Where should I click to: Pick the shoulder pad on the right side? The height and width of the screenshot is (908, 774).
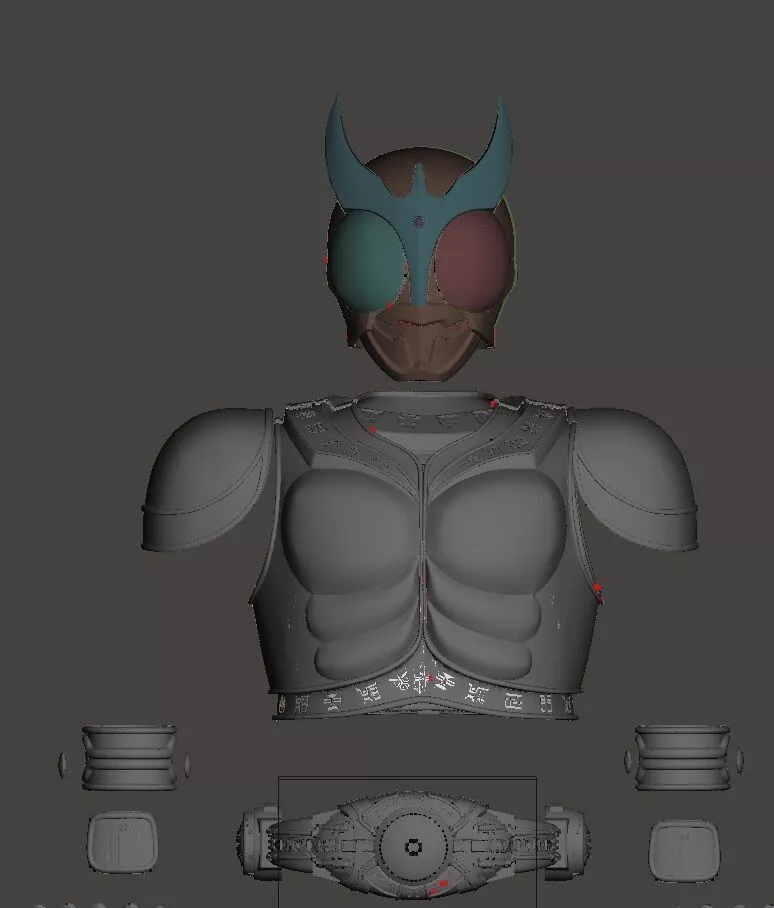tap(635, 479)
